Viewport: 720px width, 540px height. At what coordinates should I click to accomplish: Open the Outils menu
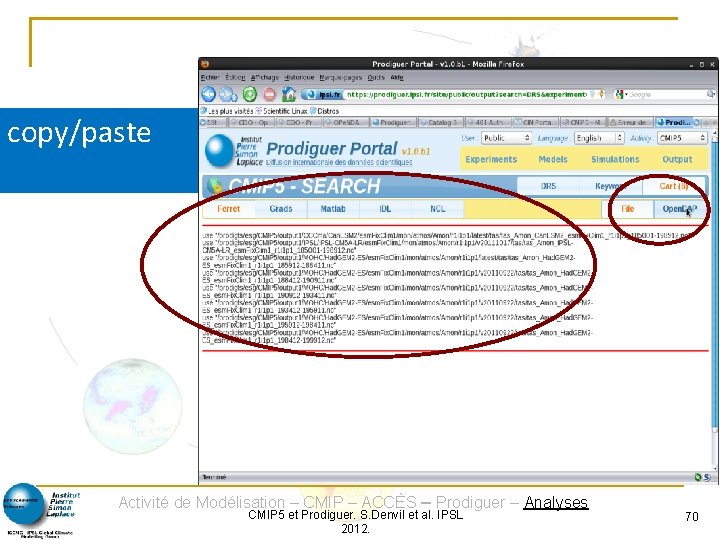(x=376, y=78)
